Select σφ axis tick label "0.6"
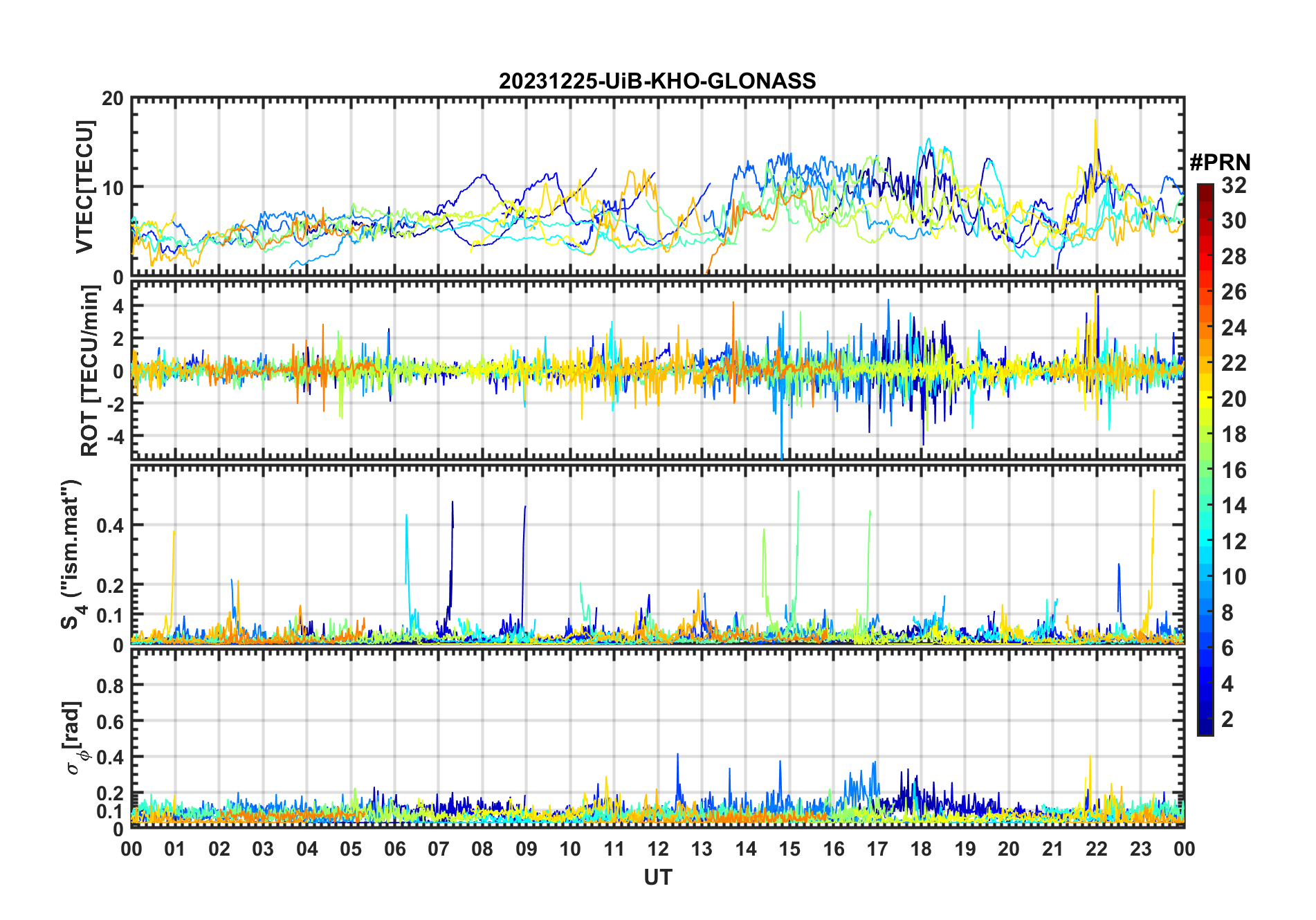 click(x=111, y=722)
